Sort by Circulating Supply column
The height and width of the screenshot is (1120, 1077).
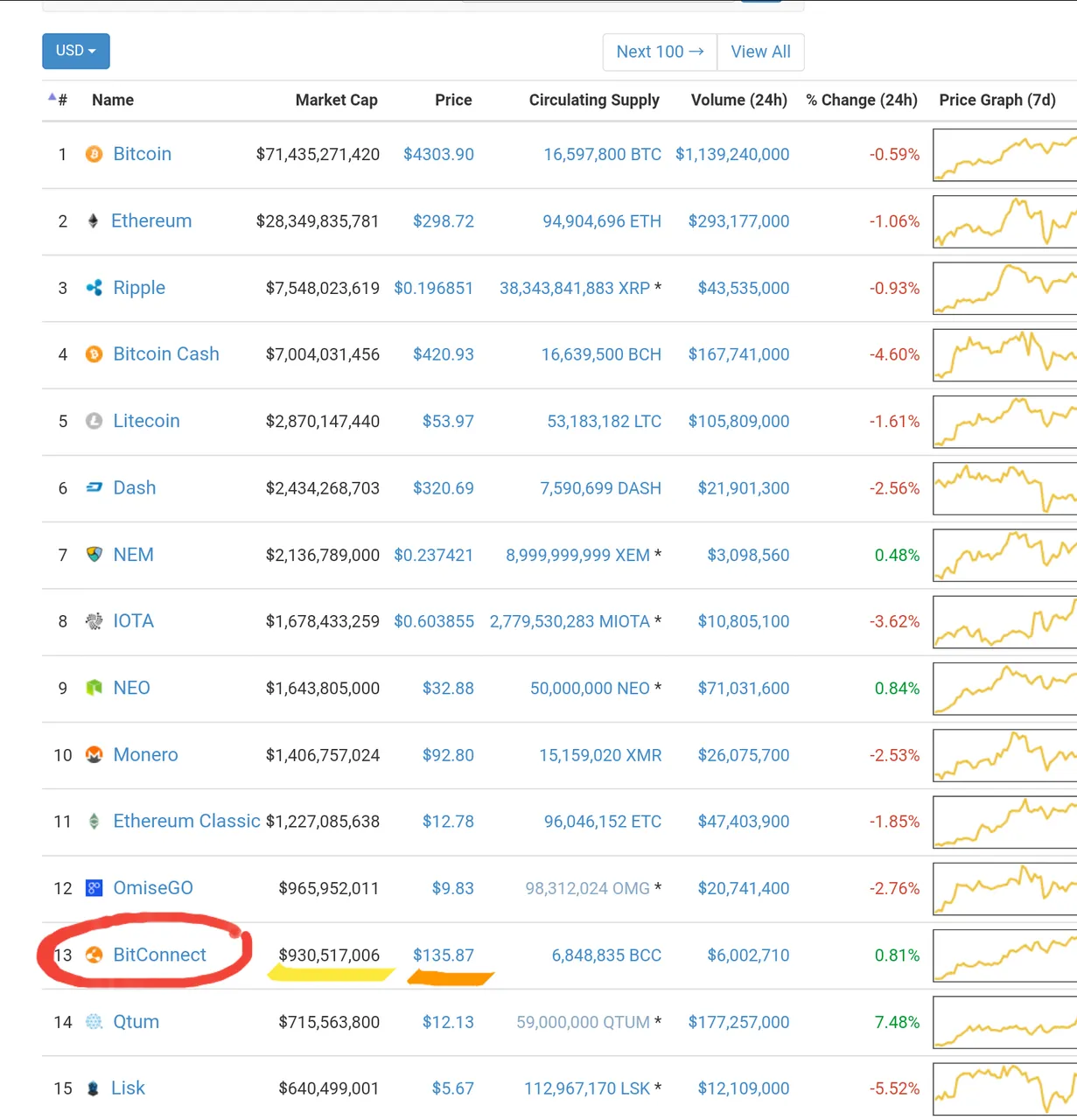594,100
